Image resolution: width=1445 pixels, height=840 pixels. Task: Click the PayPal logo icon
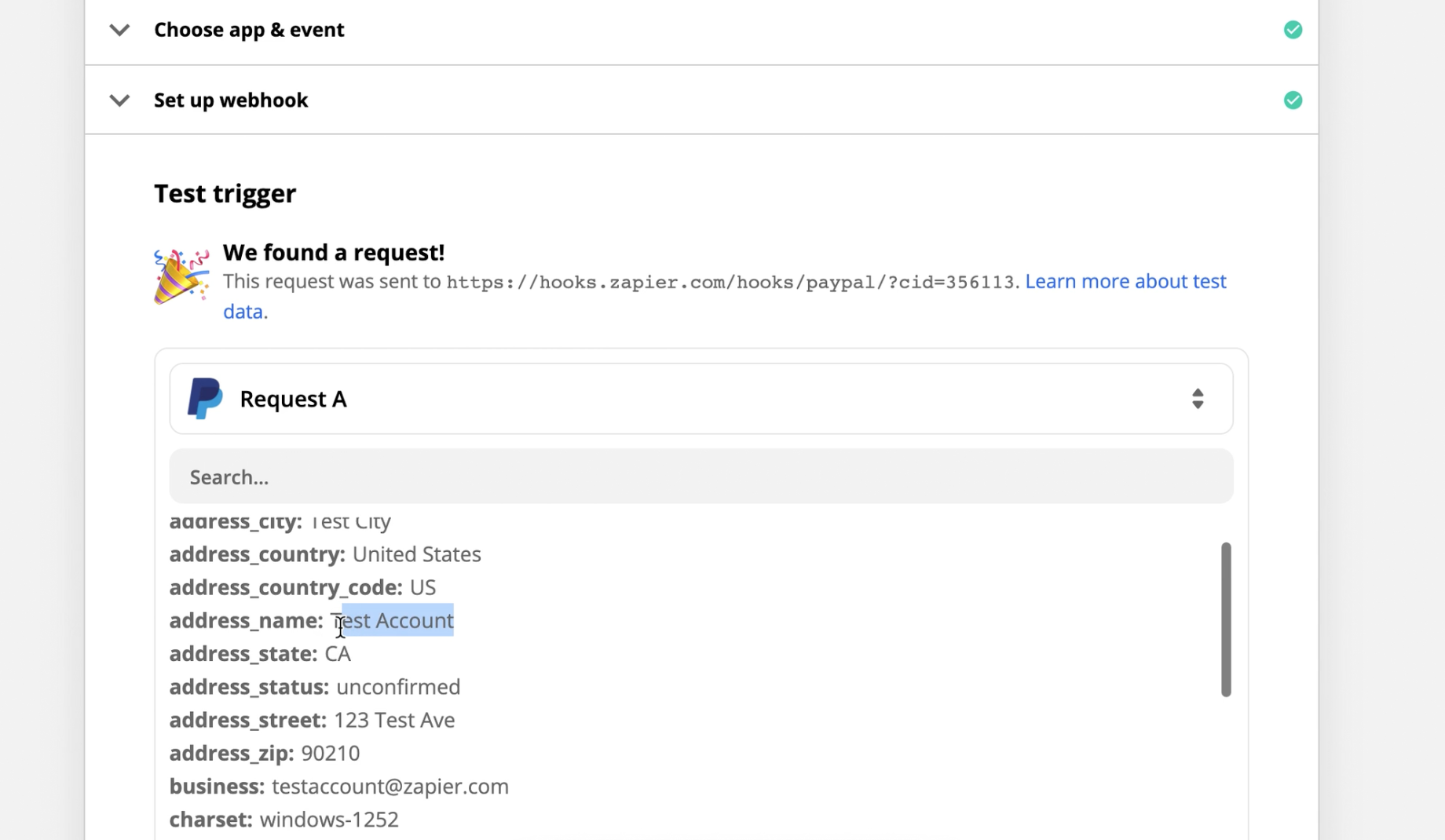click(x=205, y=399)
